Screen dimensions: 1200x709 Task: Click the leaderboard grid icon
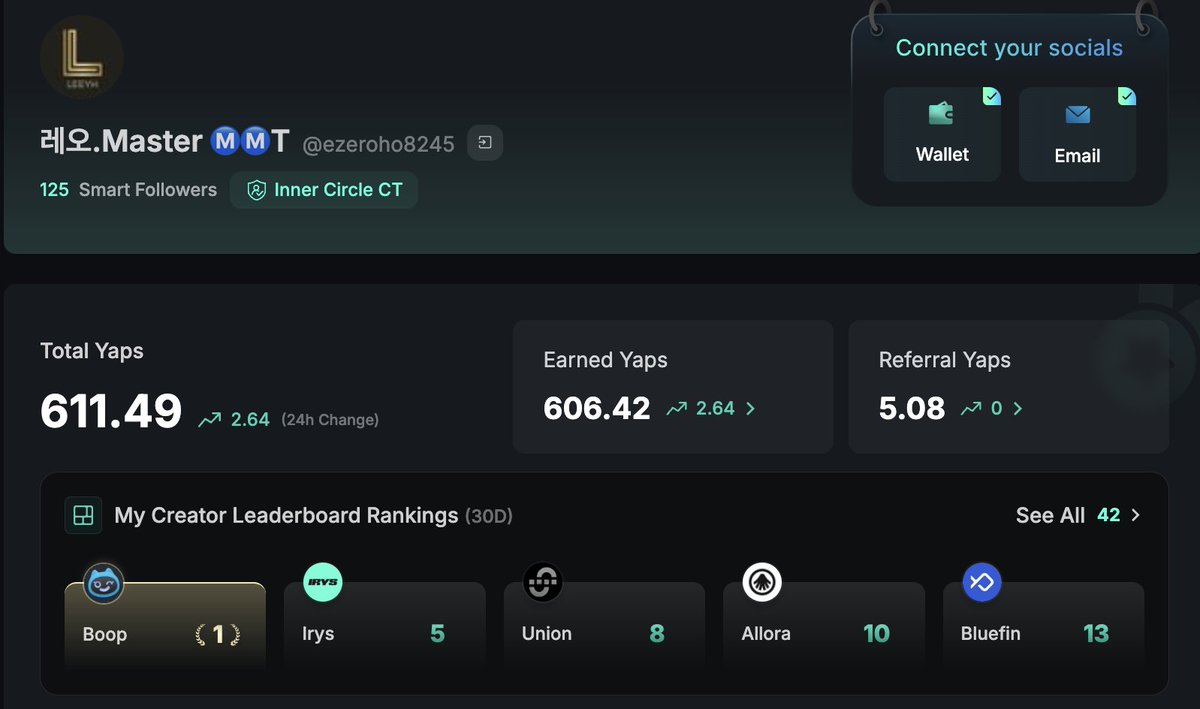tap(84, 515)
